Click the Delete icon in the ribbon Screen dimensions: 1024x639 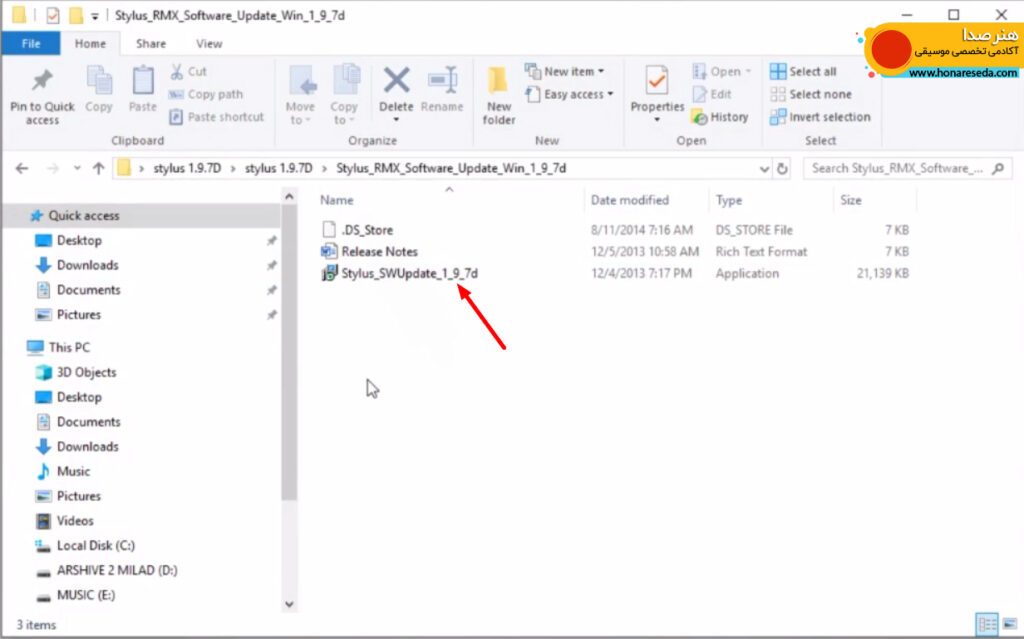coord(396,82)
